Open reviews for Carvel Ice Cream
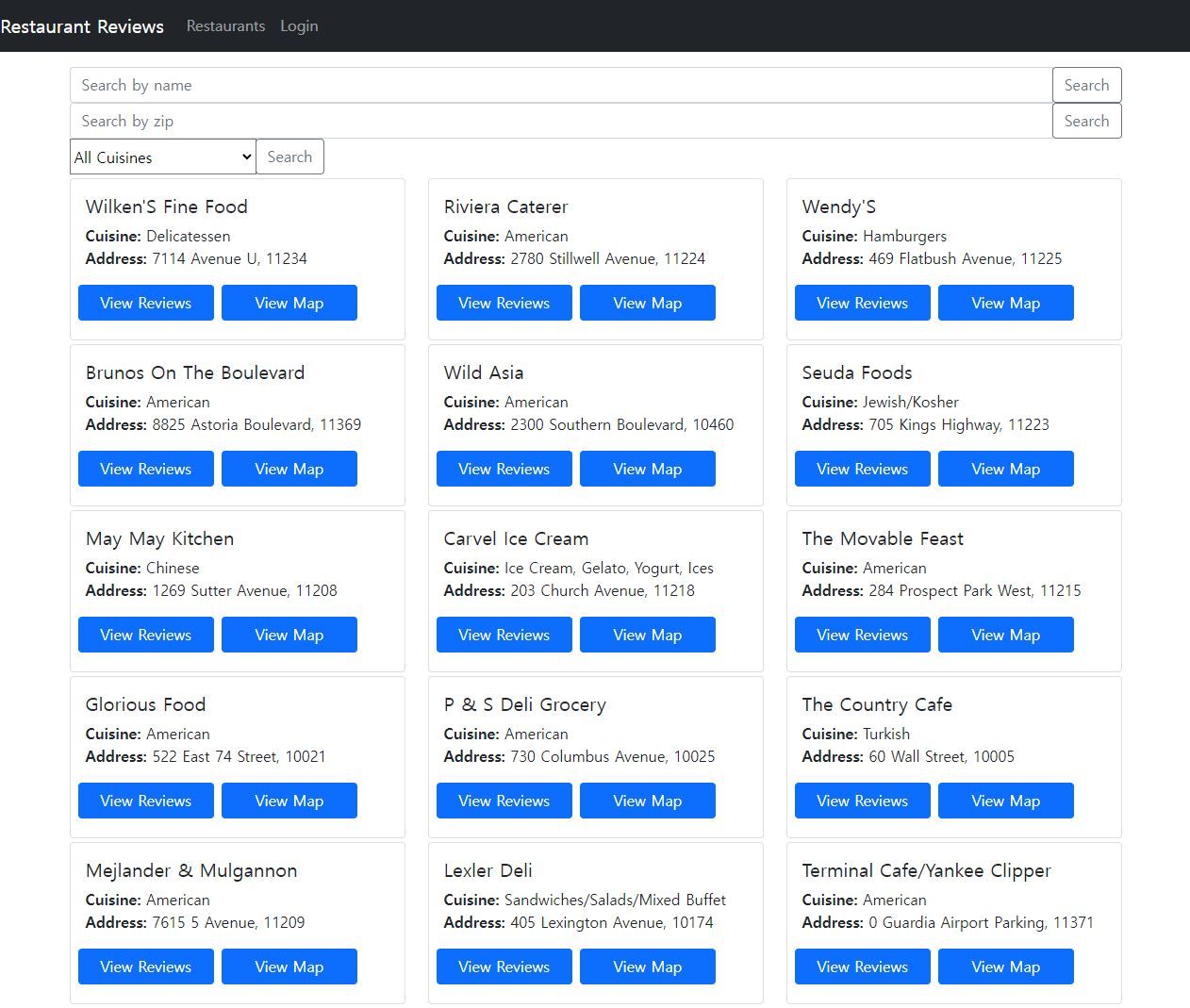 (504, 635)
